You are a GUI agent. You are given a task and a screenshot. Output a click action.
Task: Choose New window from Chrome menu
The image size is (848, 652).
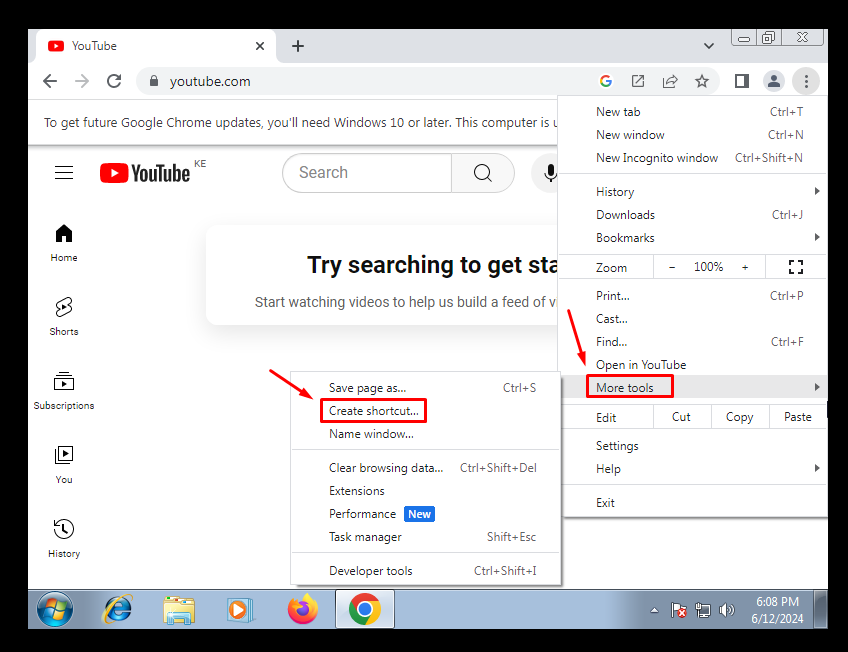(x=693, y=135)
